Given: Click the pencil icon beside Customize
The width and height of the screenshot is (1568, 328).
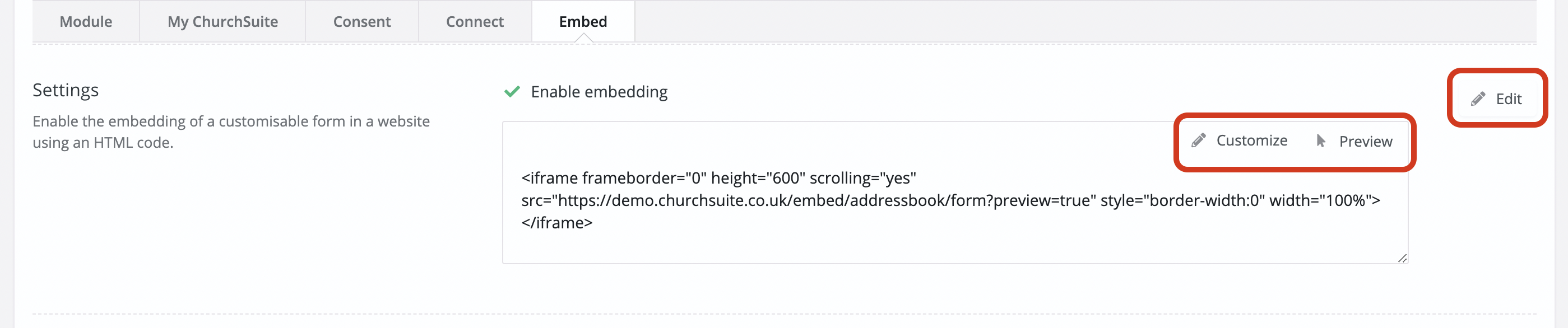Looking at the screenshot, I should pyautogui.click(x=1198, y=140).
